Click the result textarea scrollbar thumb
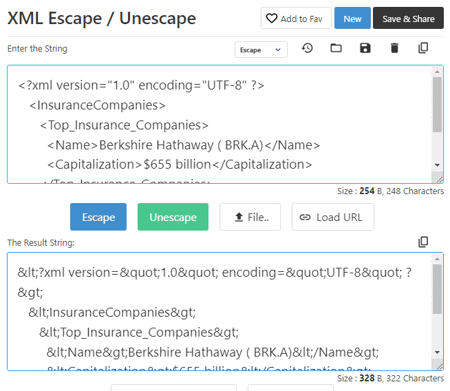Screen dimensions: 450x391 tap(437, 289)
